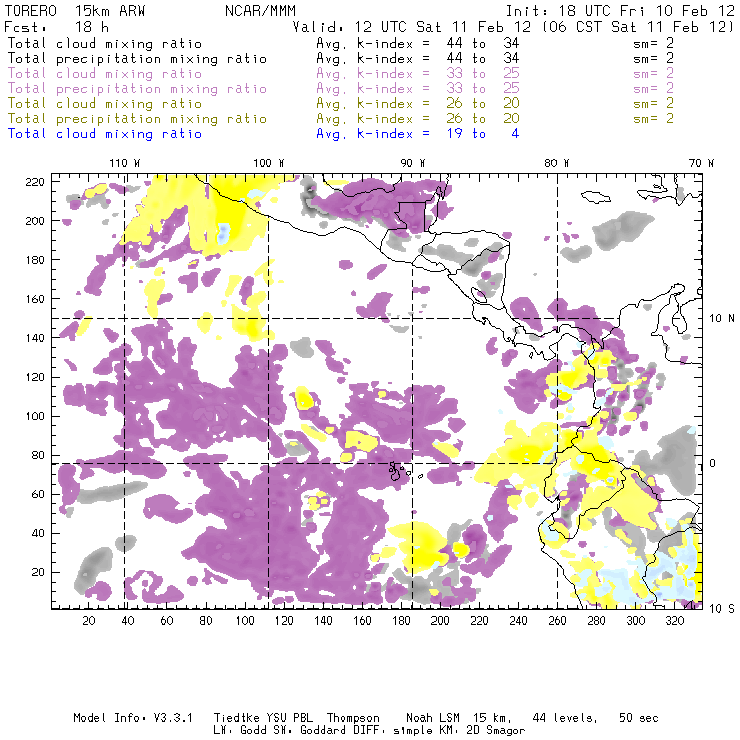Select the "220" x-axis tick label
Screen dimensions: 740x740
tap(479, 621)
